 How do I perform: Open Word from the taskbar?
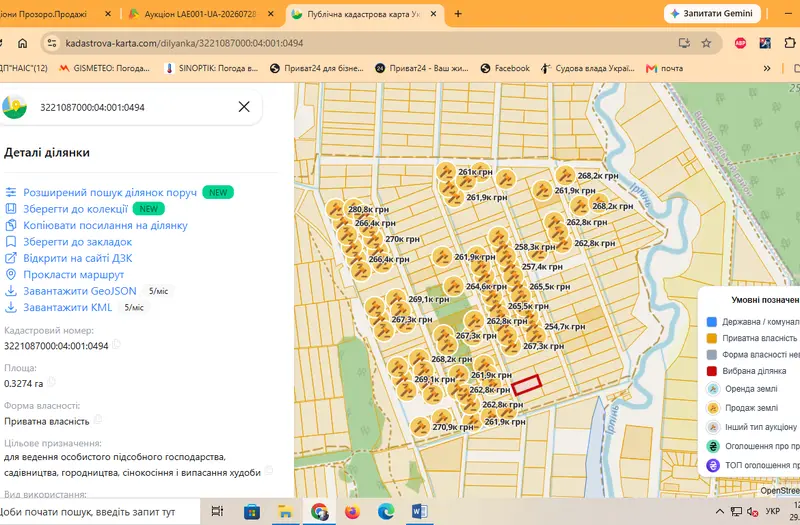tap(419, 511)
